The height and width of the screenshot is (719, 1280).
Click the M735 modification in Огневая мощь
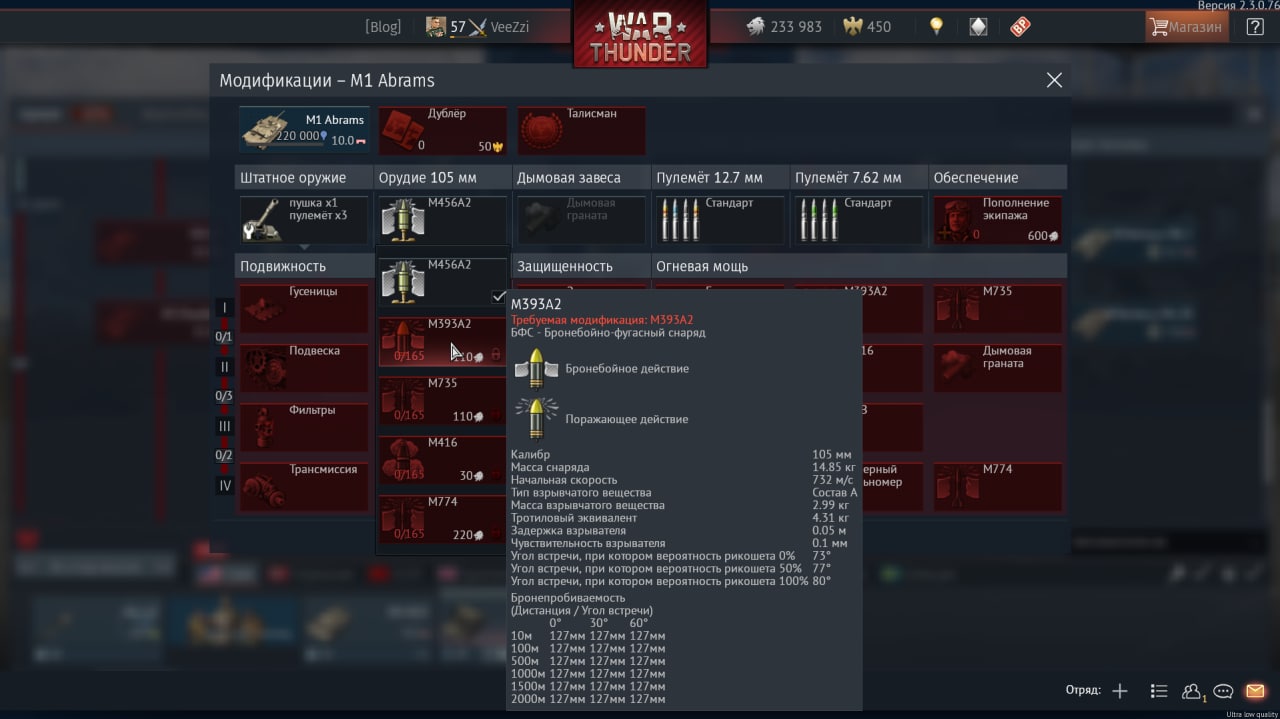(998, 308)
